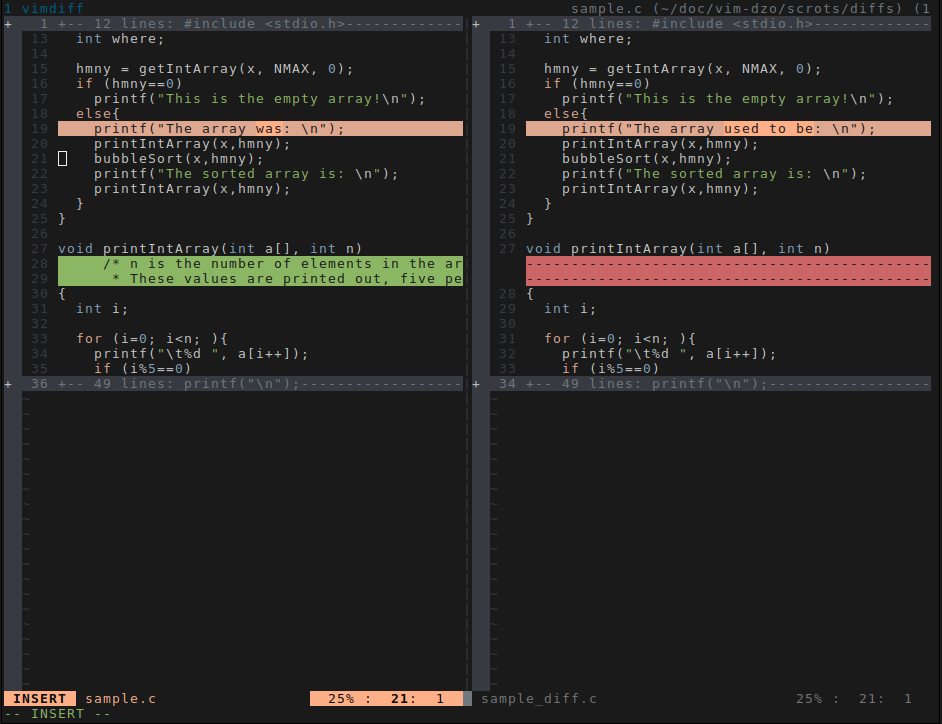The width and height of the screenshot is (942, 724).
Task: Click 'for (i=0; i<n; ){' line 33 left pane
Action: [151, 339]
